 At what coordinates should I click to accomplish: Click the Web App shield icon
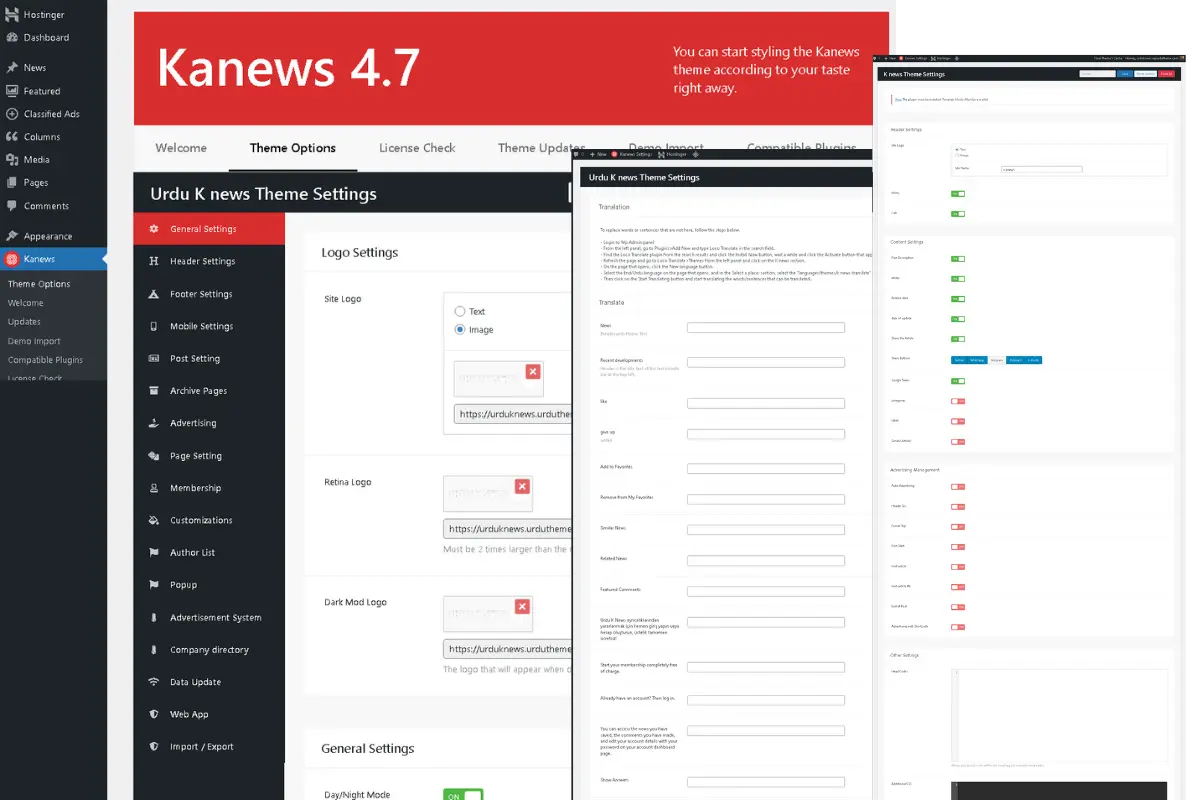tap(154, 714)
